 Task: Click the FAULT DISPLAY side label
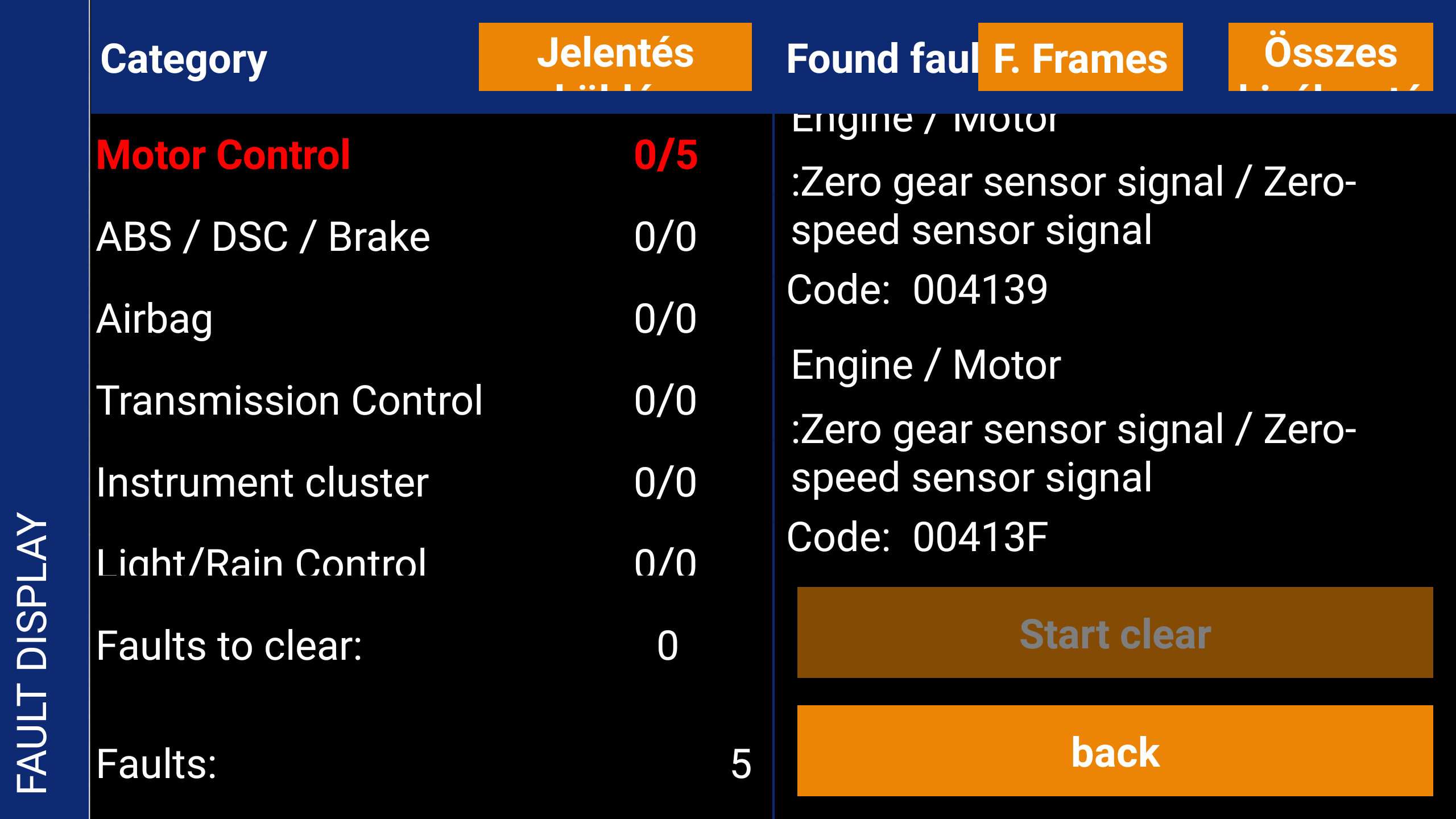(32, 652)
